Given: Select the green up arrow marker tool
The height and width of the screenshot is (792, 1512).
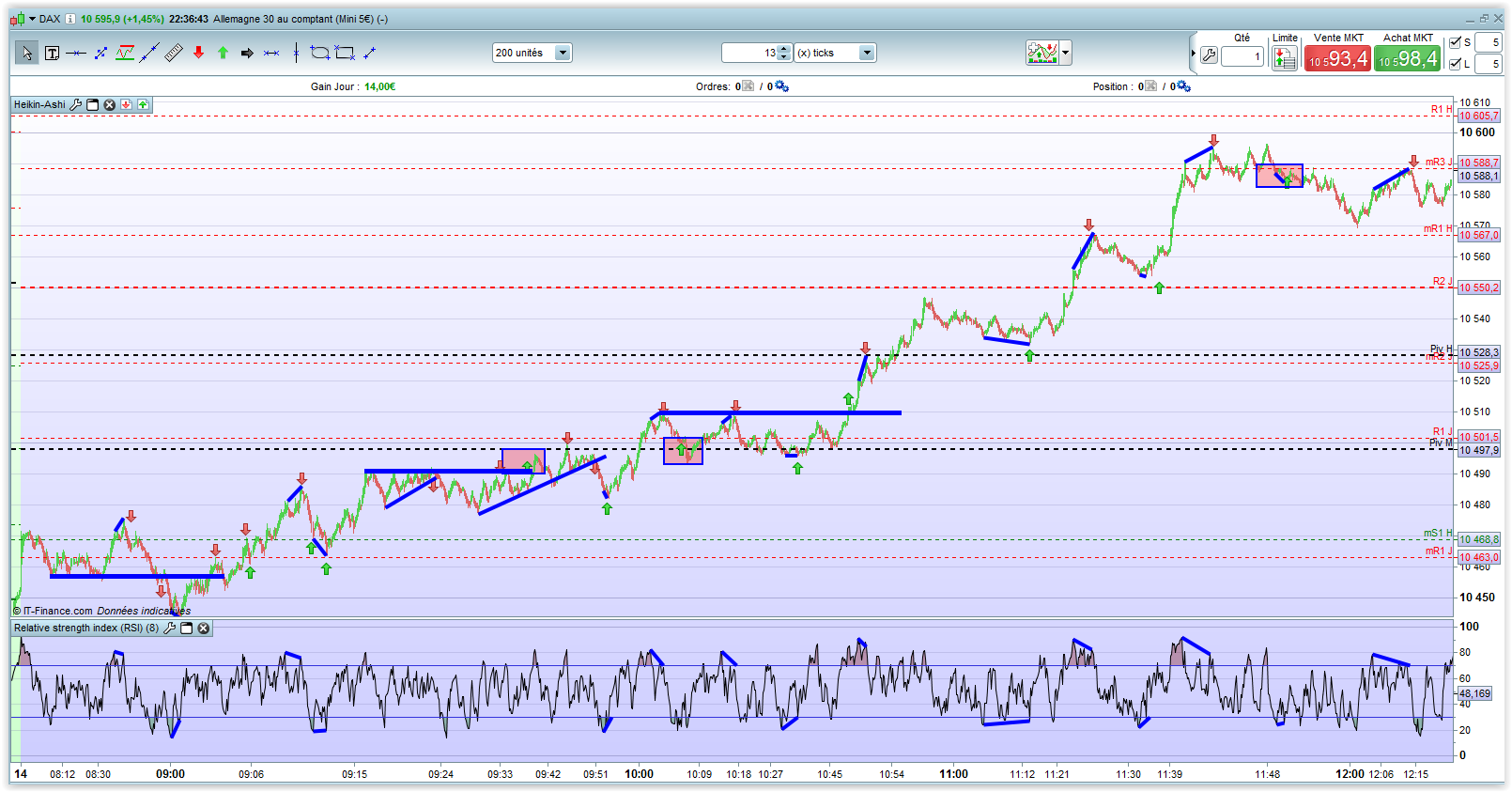Looking at the screenshot, I should [223, 54].
